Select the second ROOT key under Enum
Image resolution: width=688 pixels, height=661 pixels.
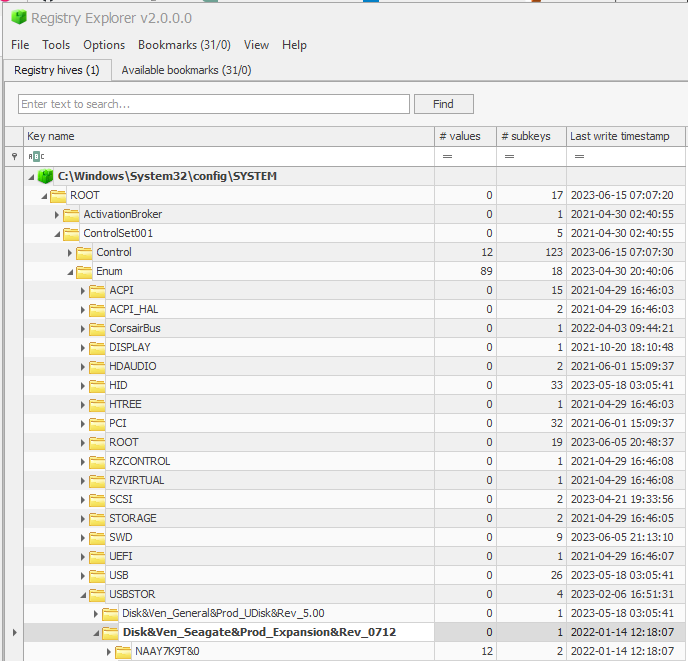[x=124, y=442]
